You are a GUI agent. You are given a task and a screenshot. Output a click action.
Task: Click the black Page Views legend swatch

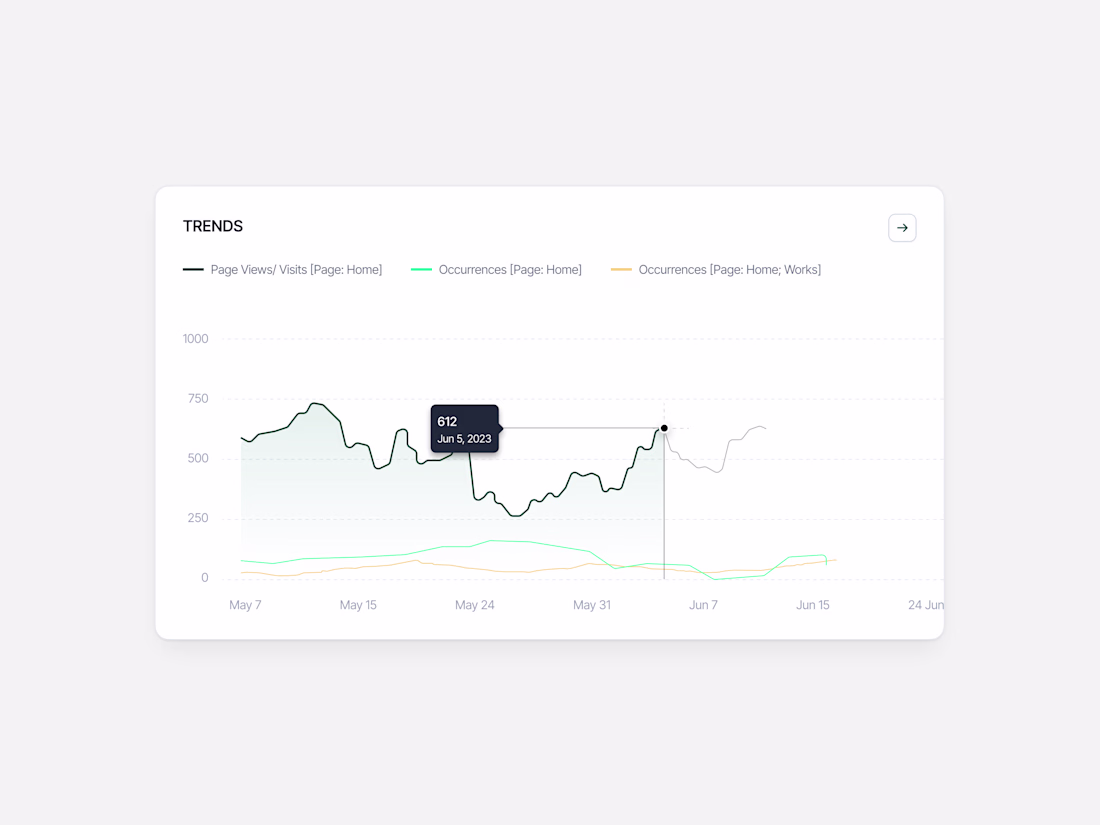(193, 270)
